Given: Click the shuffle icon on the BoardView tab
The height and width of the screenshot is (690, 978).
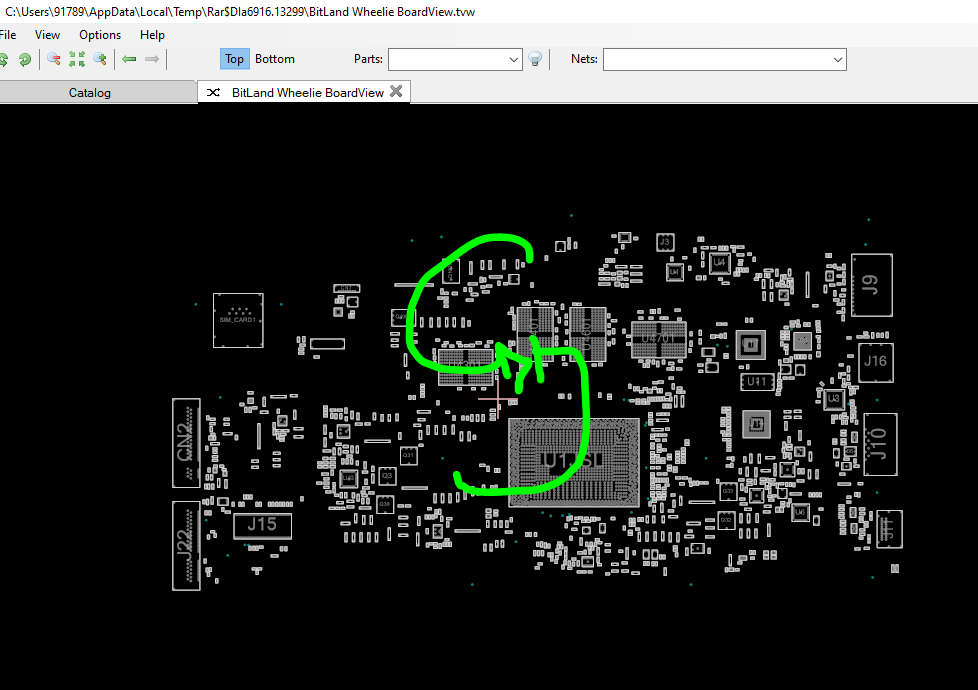Looking at the screenshot, I should (x=213, y=92).
